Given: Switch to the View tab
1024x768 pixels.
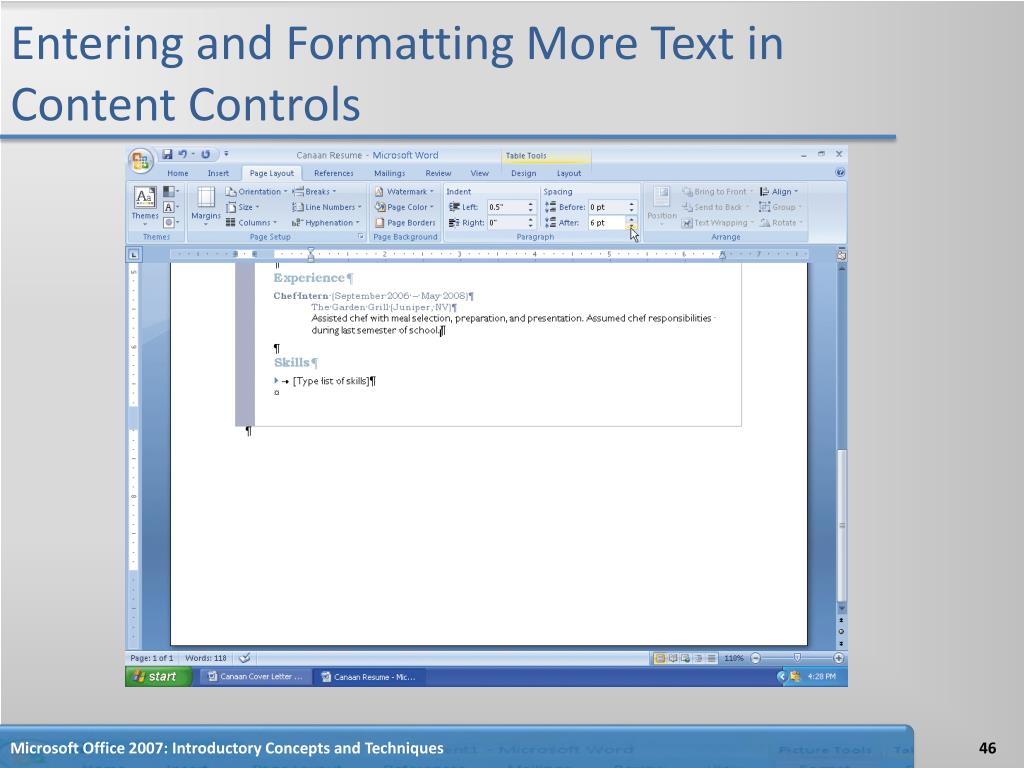Looking at the screenshot, I should coord(479,173).
